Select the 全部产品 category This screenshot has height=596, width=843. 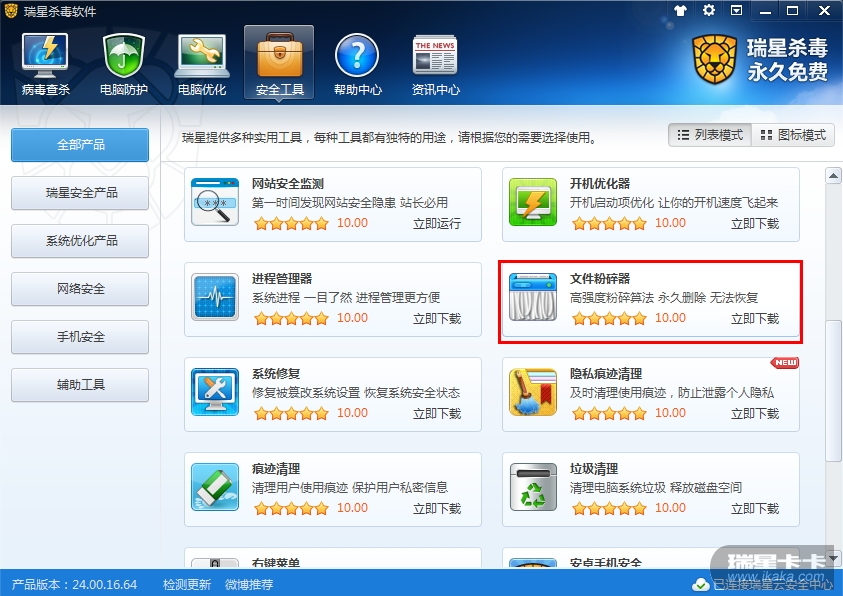(80, 145)
